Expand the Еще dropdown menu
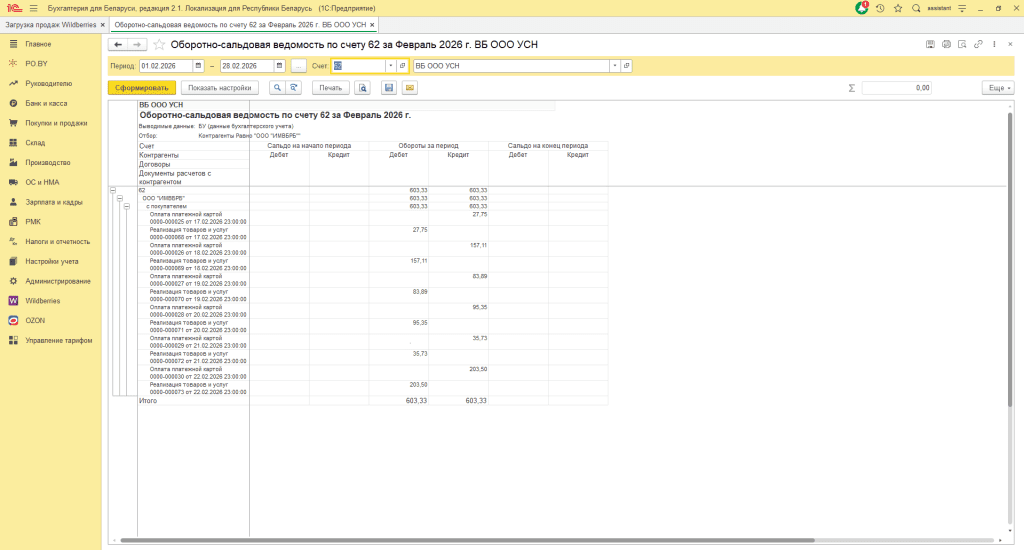 997,88
